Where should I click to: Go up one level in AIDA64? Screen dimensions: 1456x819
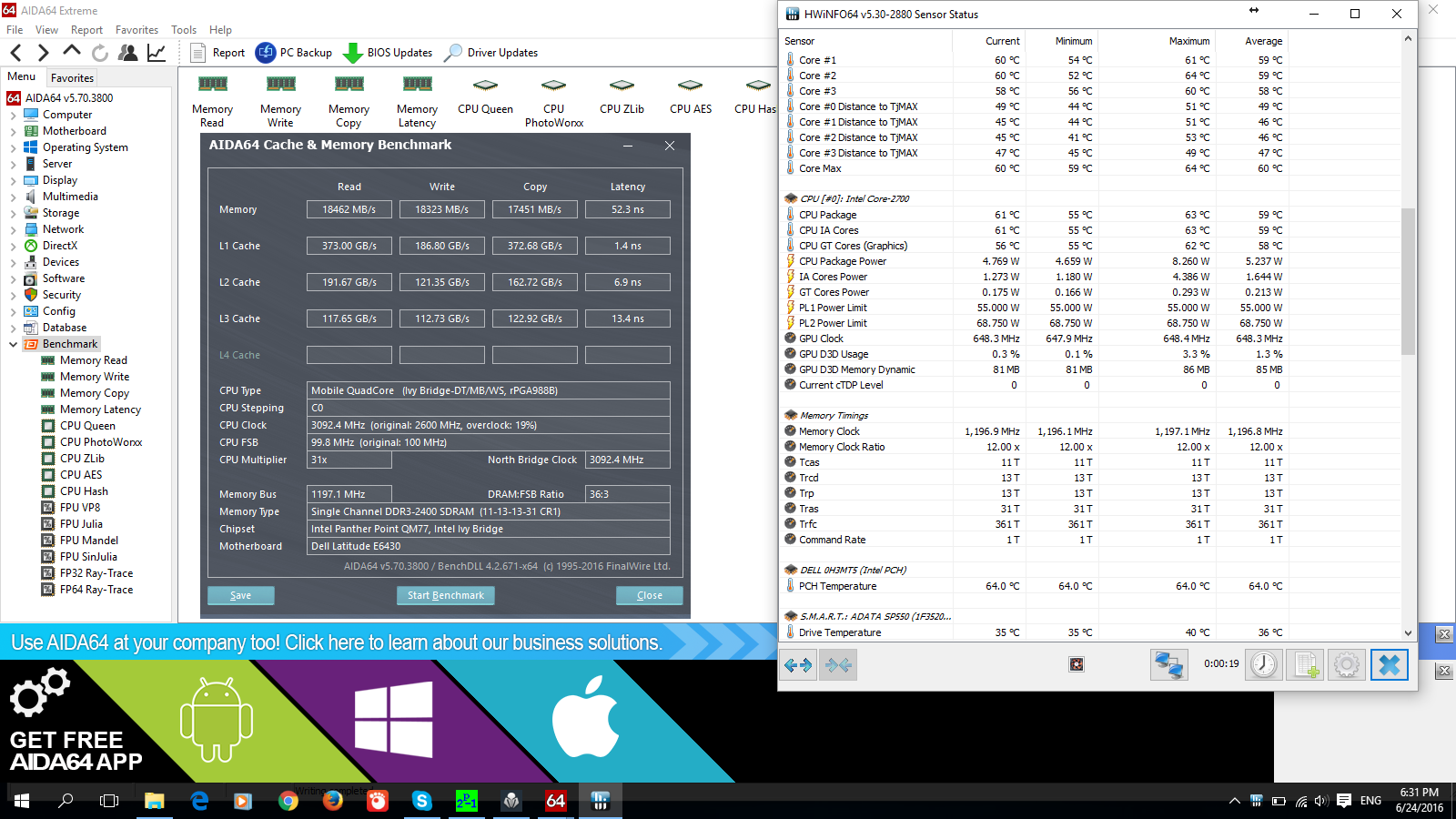coord(72,52)
